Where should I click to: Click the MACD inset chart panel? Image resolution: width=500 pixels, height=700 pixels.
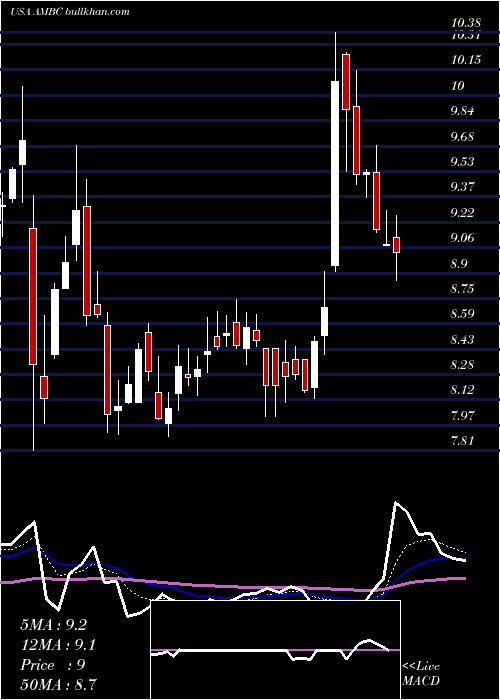point(276,650)
